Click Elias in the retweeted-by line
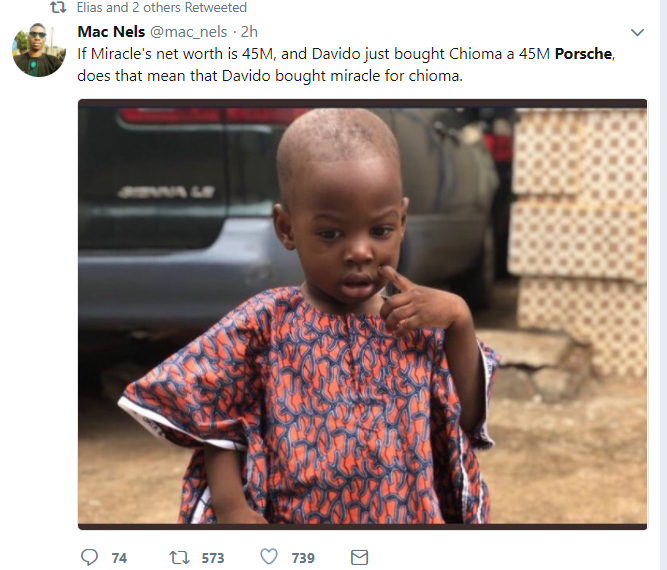 [x=92, y=8]
